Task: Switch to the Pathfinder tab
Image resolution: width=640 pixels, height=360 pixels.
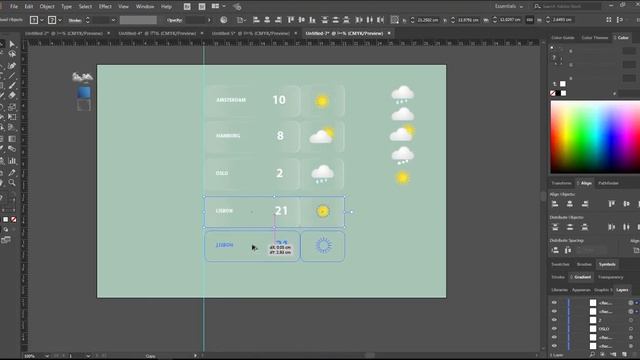Action: [x=608, y=183]
